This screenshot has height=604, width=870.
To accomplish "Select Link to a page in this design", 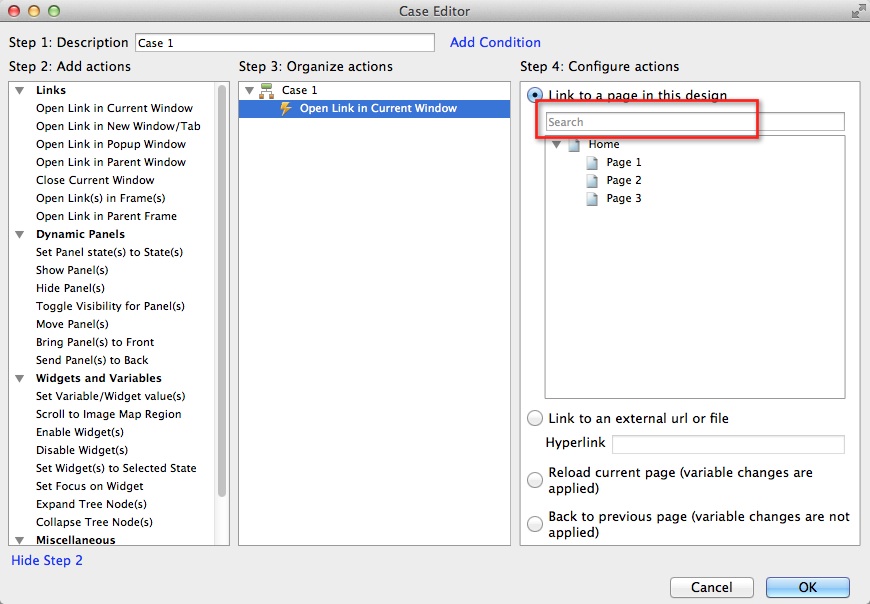I will (x=535, y=96).
